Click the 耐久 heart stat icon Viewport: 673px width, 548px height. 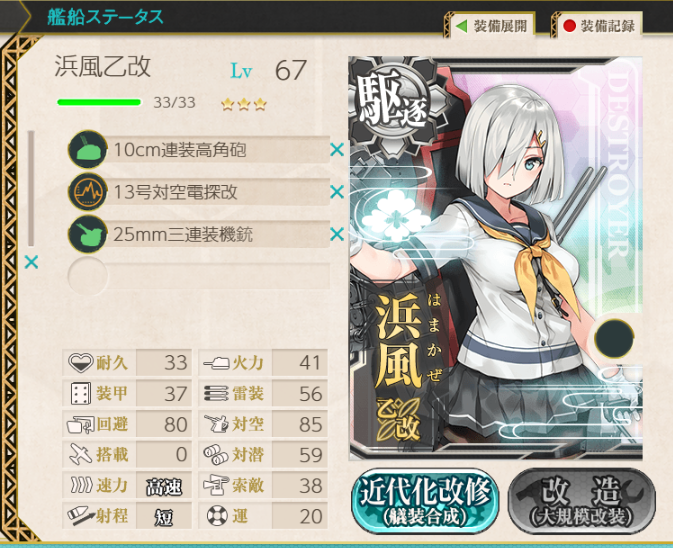pos(80,363)
